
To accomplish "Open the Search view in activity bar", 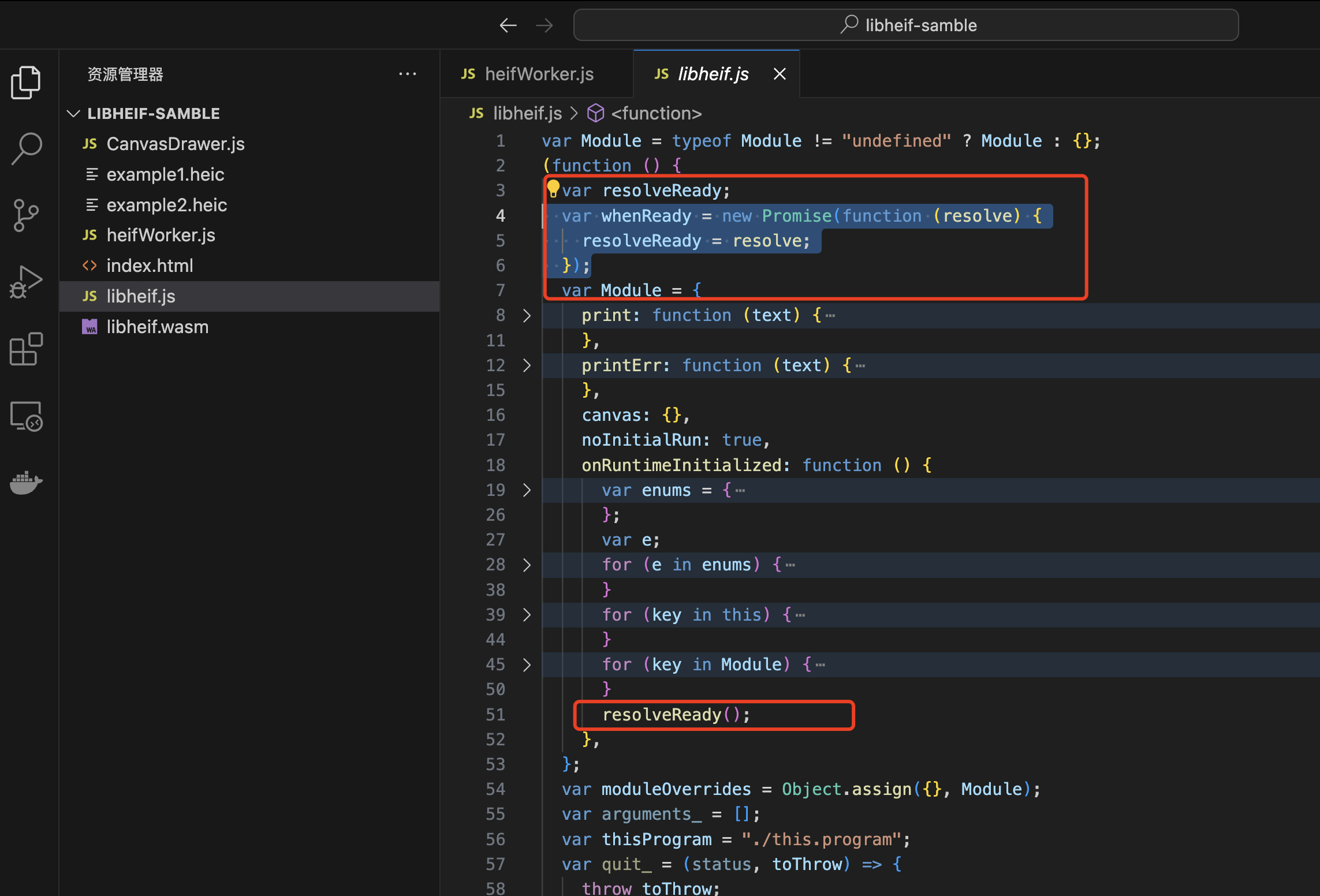I will [26, 148].
